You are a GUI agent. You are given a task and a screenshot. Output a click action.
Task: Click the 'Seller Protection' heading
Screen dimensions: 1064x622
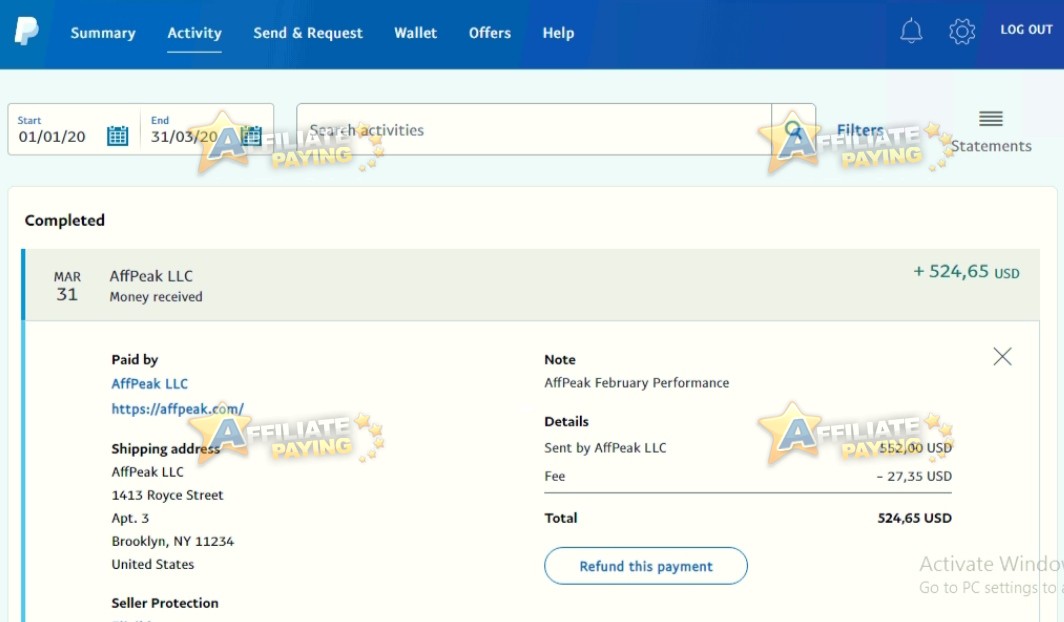(165, 603)
